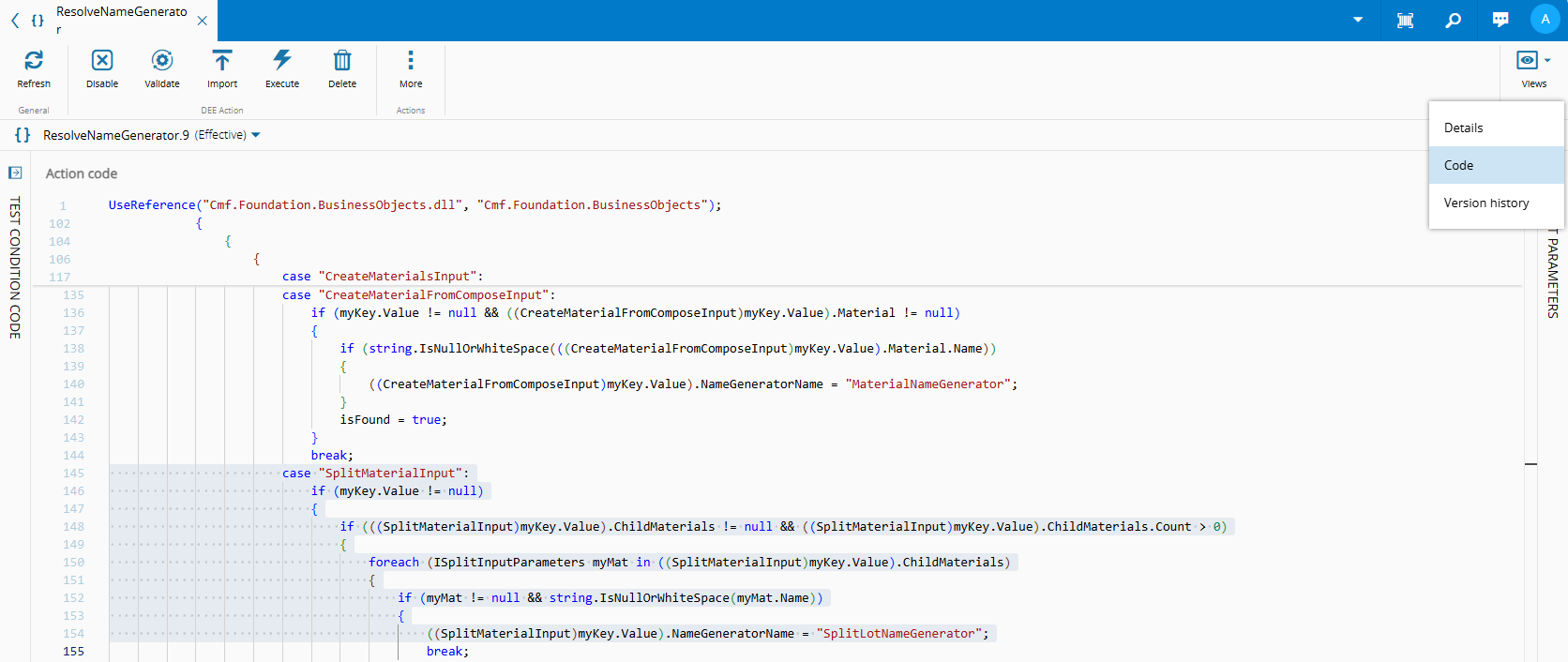The image size is (1568, 662).
Task: Click the Delete trash icon
Action: click(x=342, y=61)
